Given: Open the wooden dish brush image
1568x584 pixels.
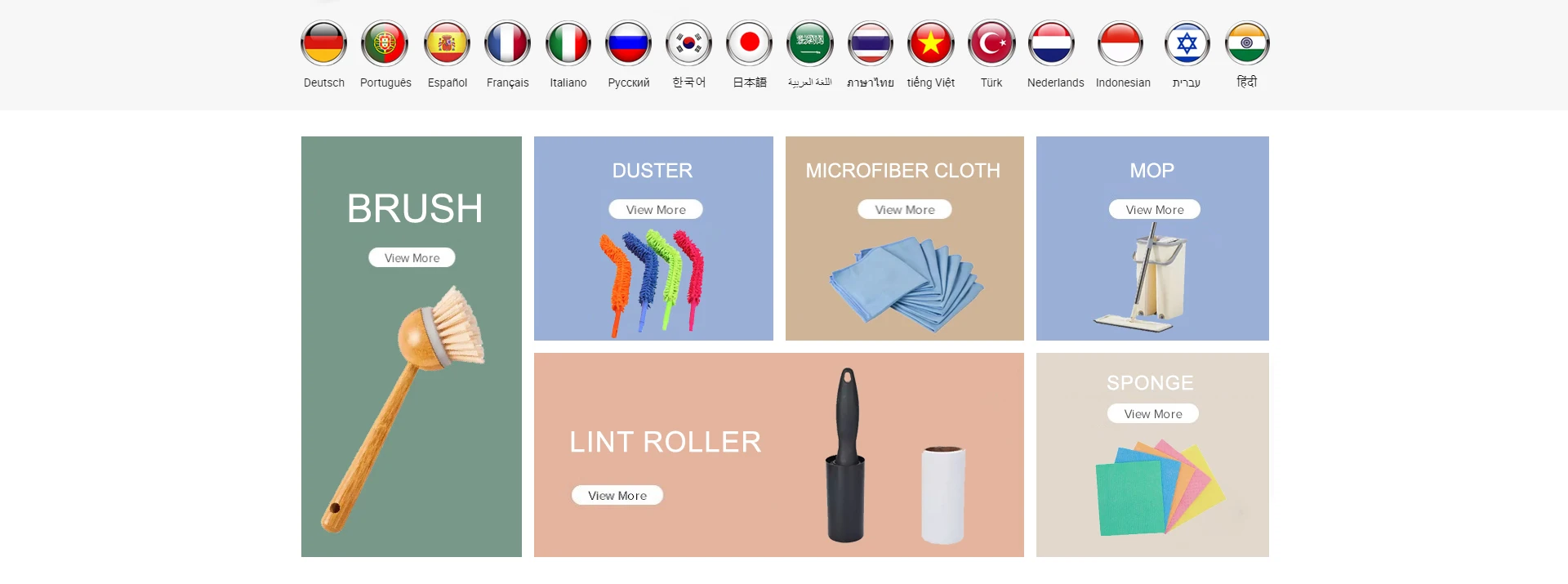Looking at the screenshot, I should pyautogui.click(x=404, y=408).
